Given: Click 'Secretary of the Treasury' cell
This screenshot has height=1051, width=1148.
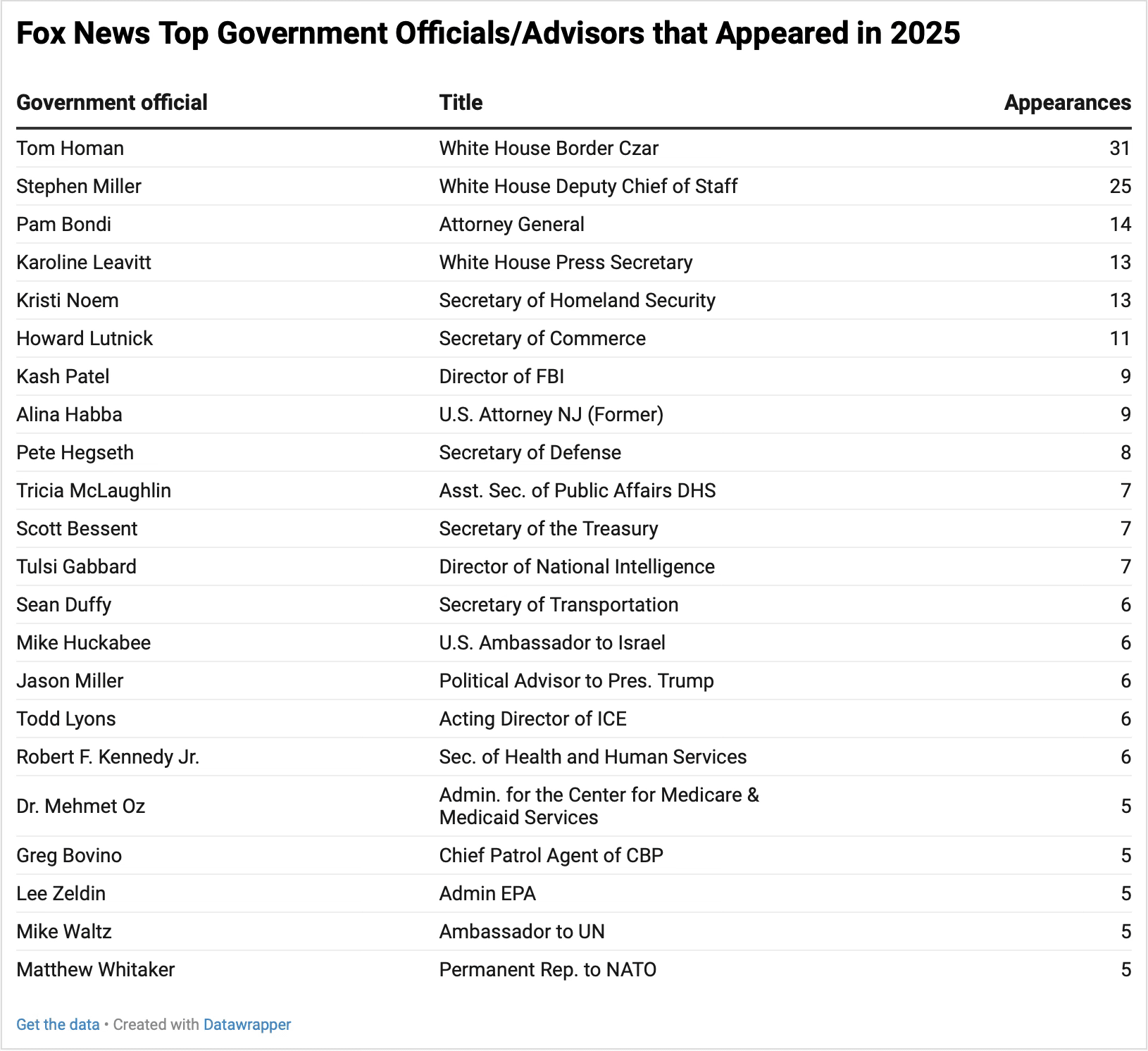Looking at the screenshot, I should coord(549,528).
